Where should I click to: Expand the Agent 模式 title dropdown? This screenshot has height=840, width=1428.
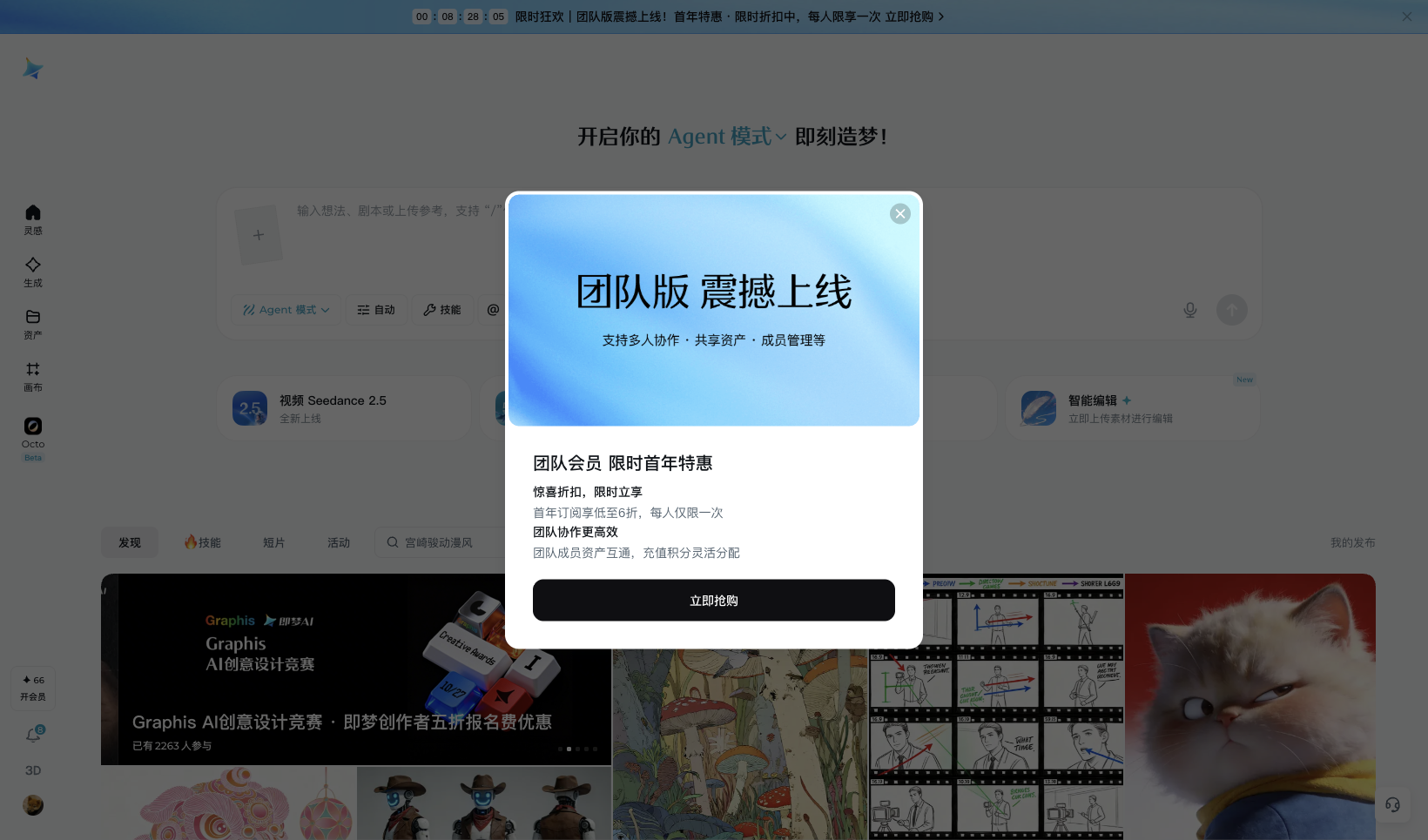coord(727,137)
